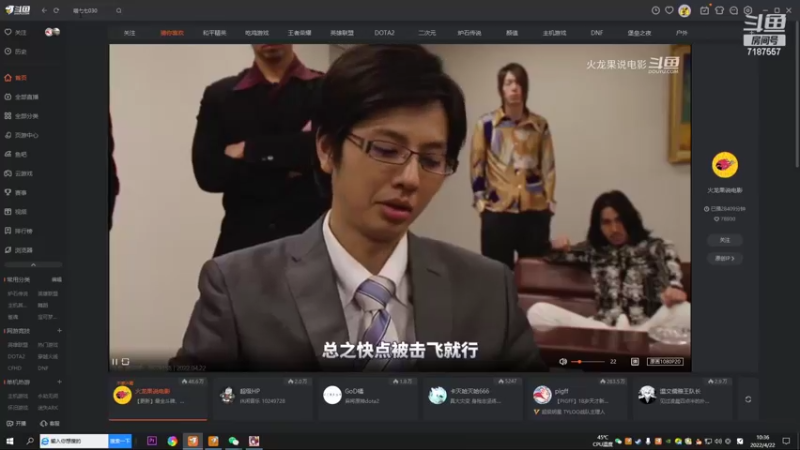
Task: Select the 户外 tab
Action: [x=681, y=33]
